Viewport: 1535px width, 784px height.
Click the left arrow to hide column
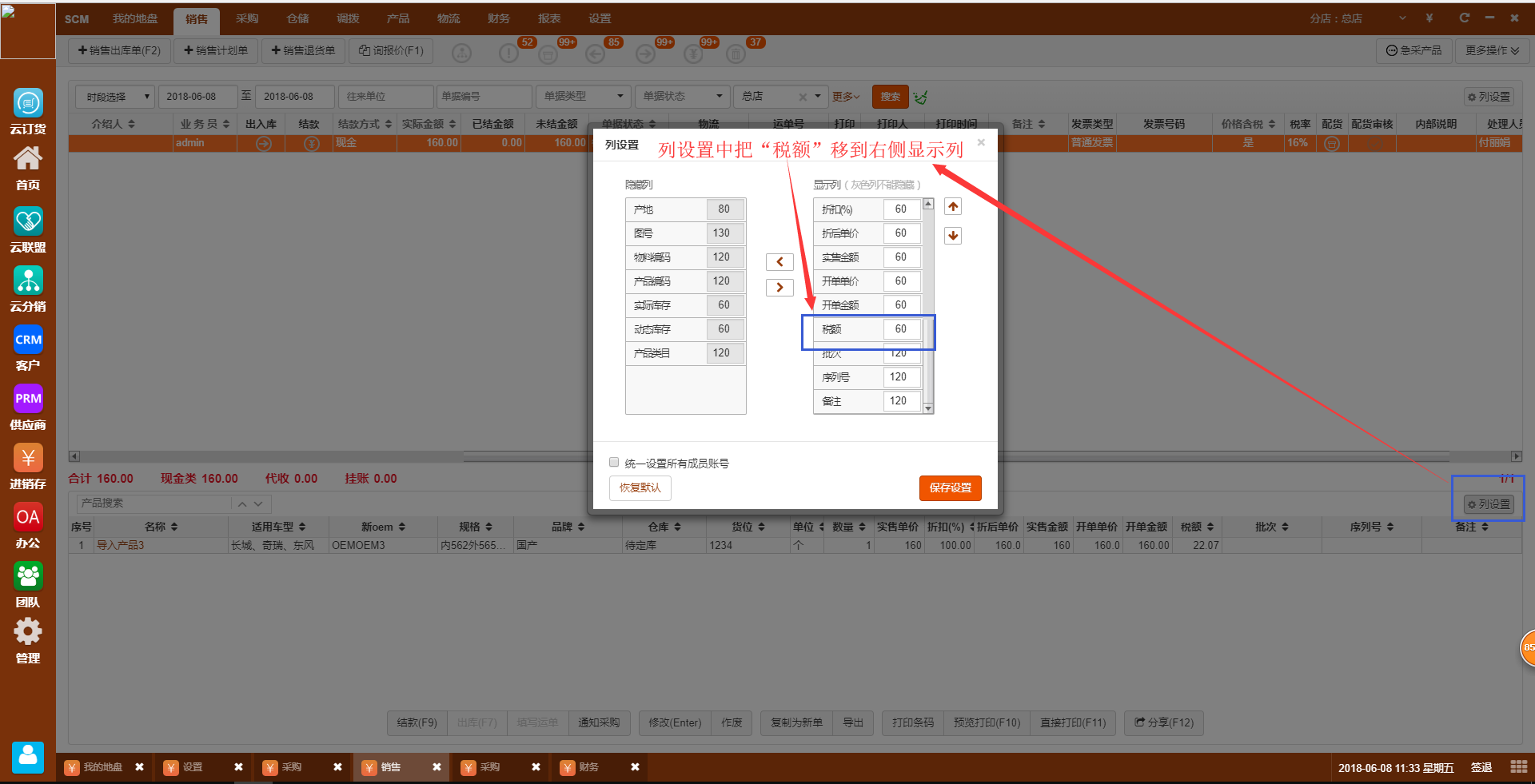tap(779, 262)
